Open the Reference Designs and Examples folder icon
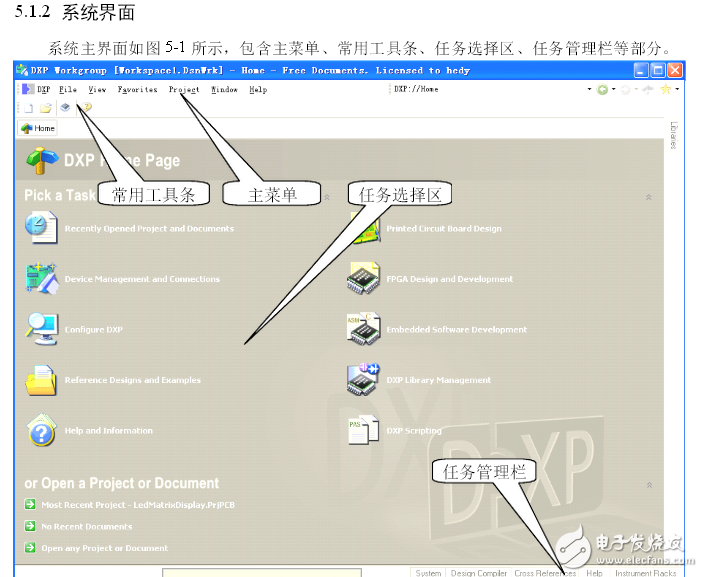This screenshot has height=577, width=703. click(41, 380)
